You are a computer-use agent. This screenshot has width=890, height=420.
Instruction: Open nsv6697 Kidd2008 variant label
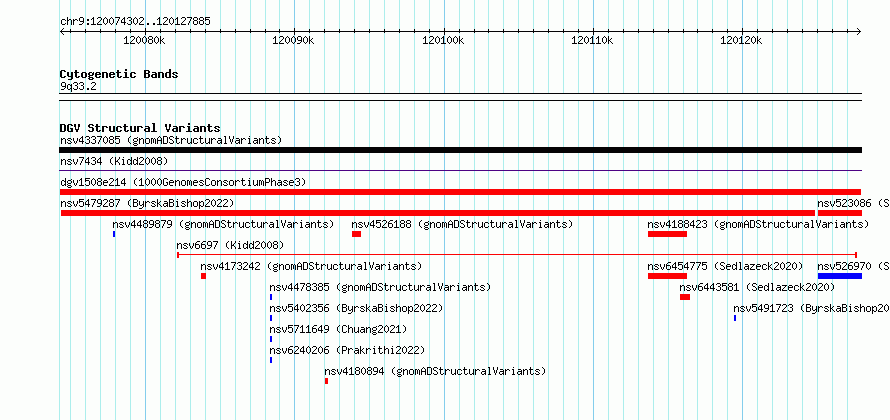tap(230, 245)
